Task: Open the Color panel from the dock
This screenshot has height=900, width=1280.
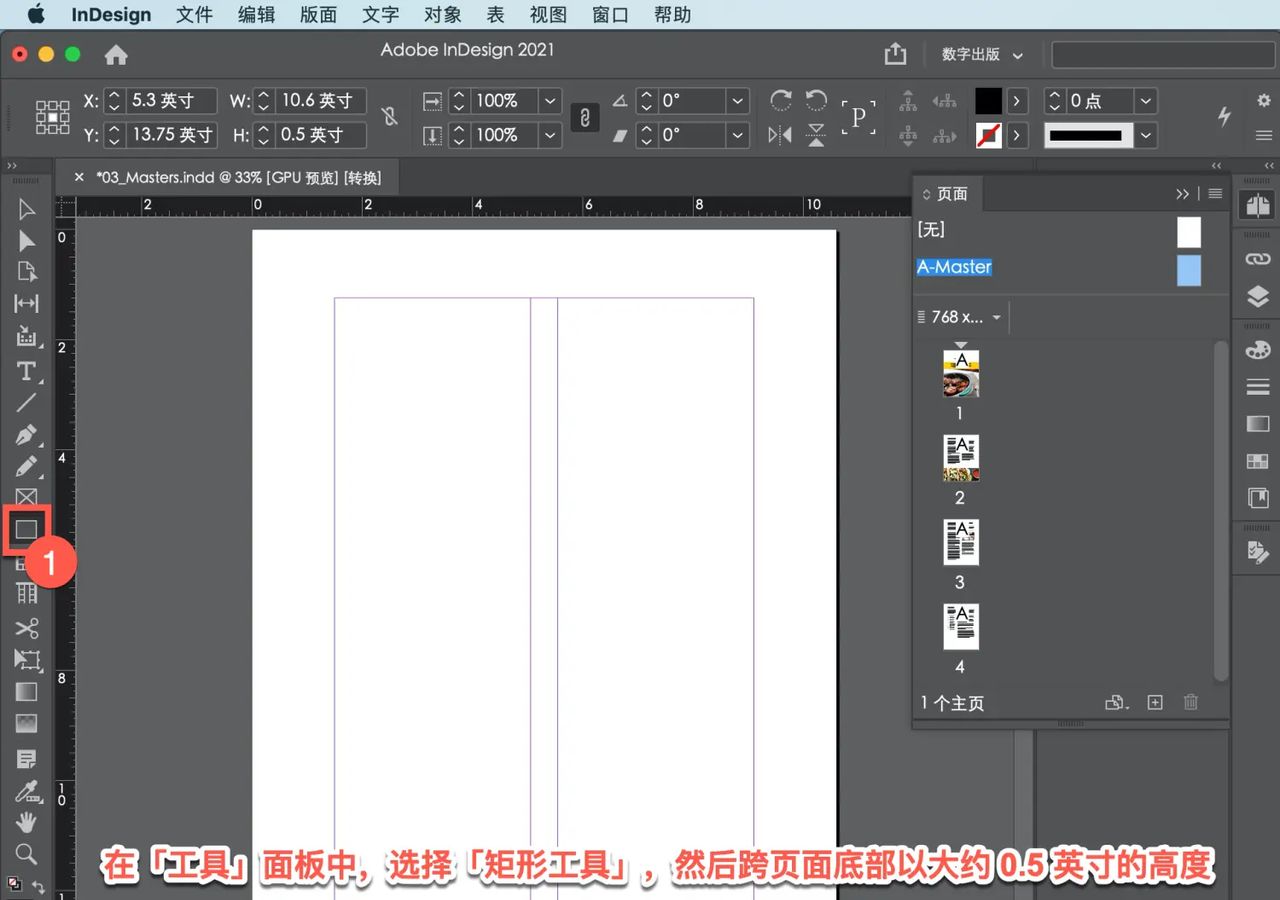Action: tap(1257, 350)
